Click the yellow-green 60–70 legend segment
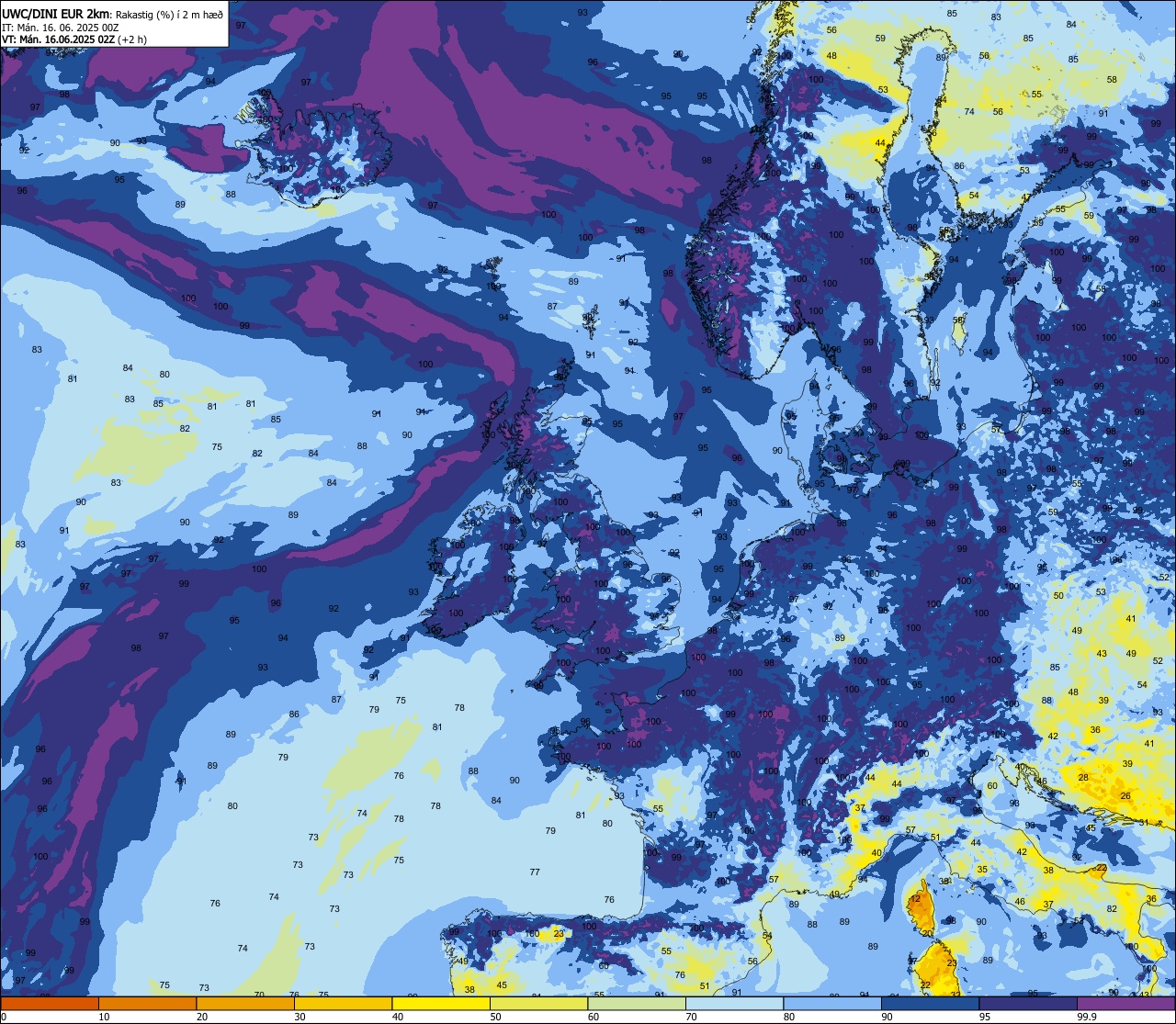This screenshot has height=1024, width=1176. coord(637,1003)
